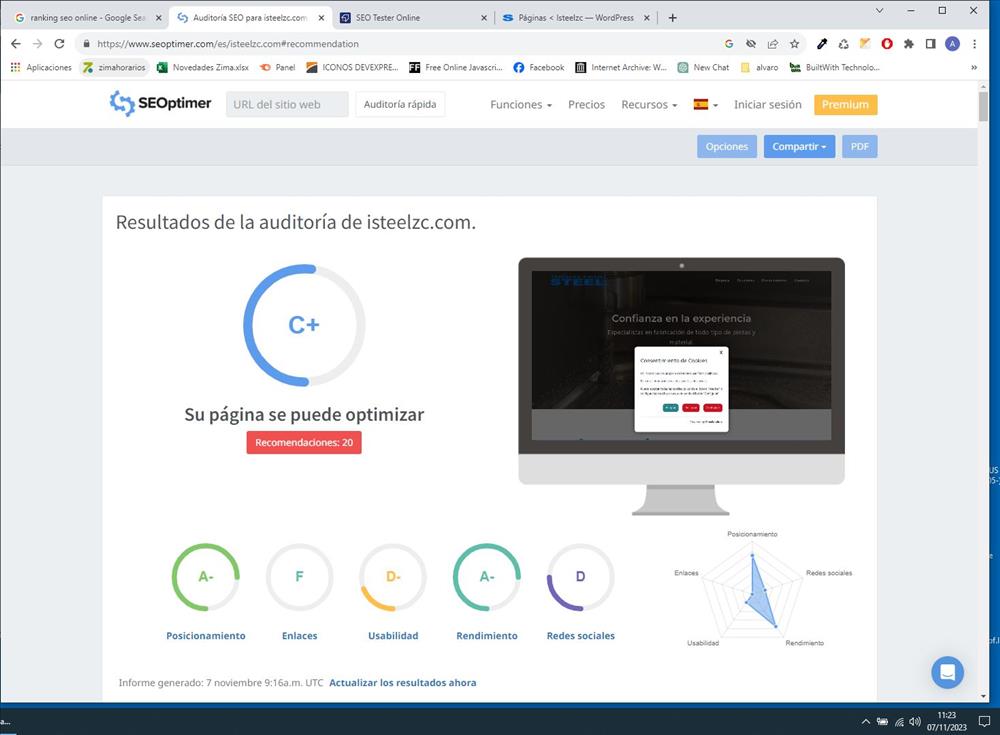Click Actualizar los resultados ahora link

point(402,683)
